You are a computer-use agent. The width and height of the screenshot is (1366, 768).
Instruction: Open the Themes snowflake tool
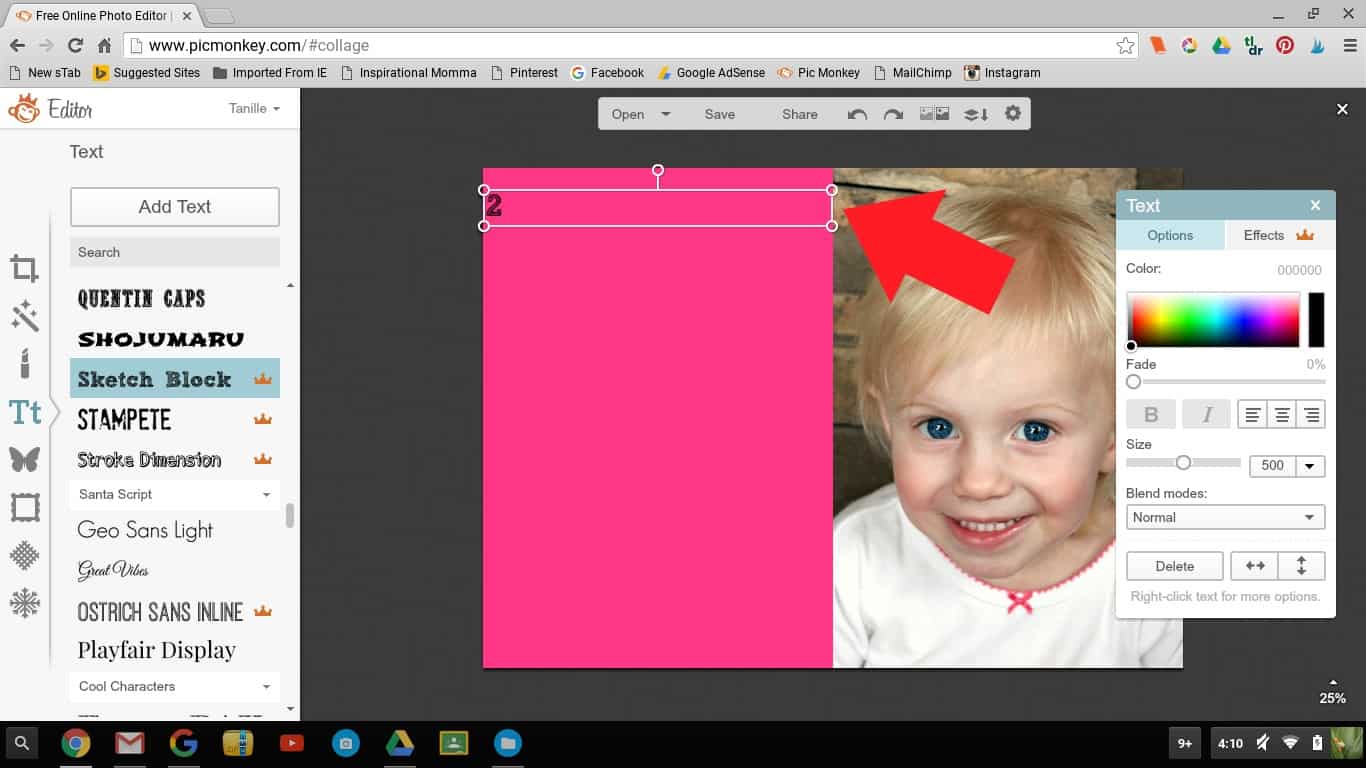(25, 603)
